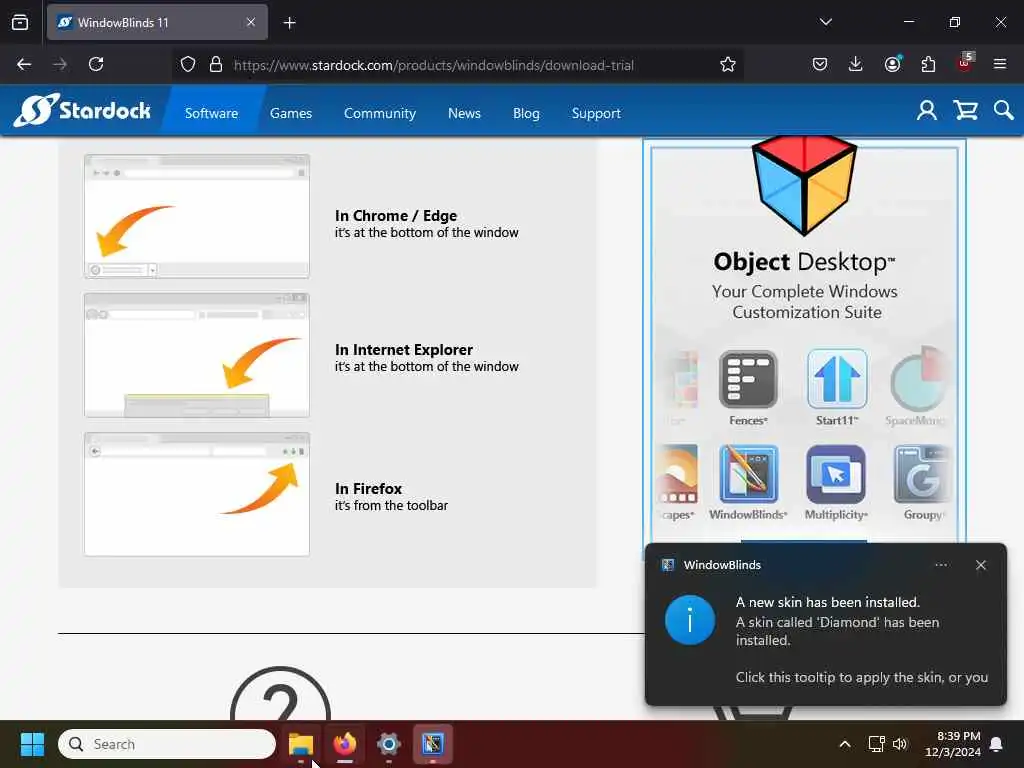This screenshot has width=1024, height=768.
Task: Click the Chrome / Edge download illustration
Action: pos(197,216)
